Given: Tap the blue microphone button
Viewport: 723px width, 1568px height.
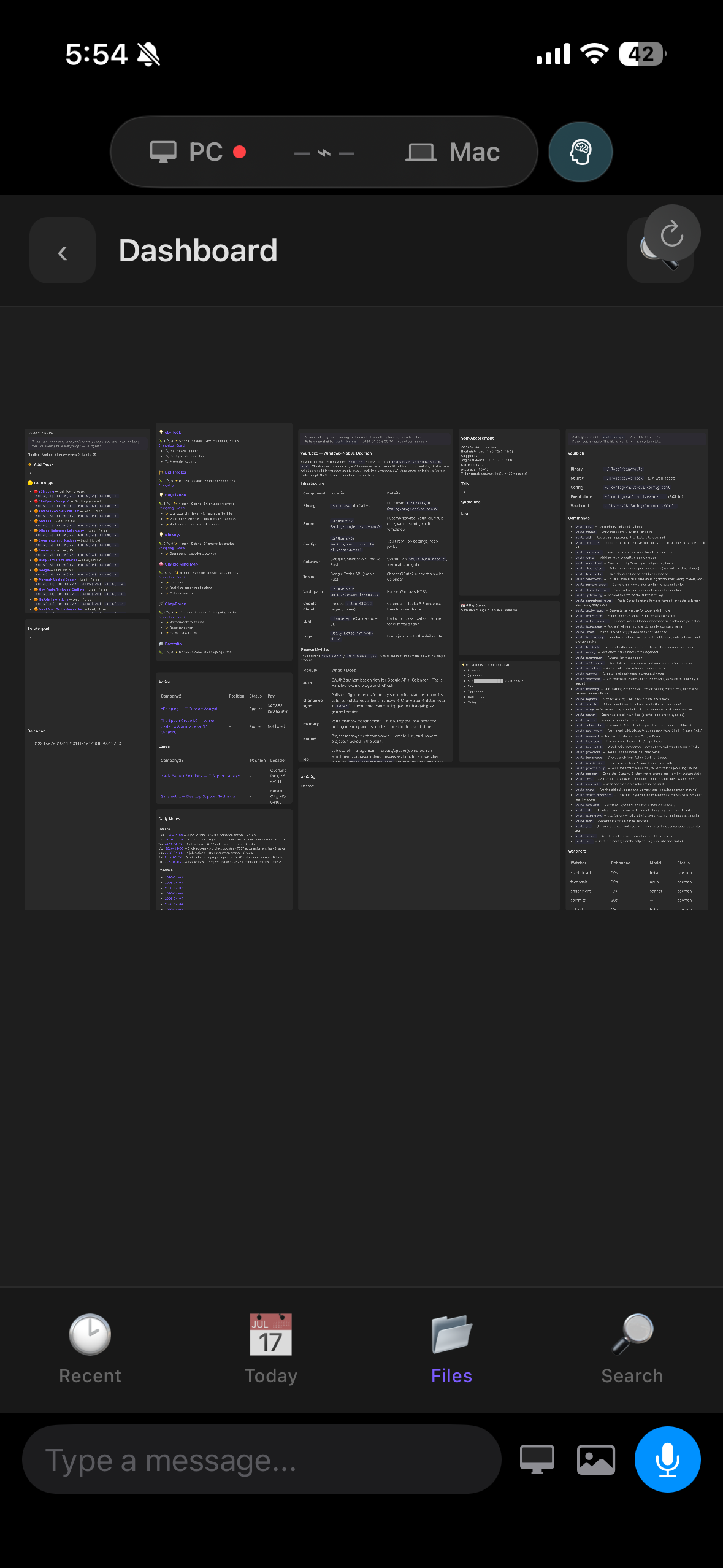Looking at the screenshot, I should (667, 1459).
